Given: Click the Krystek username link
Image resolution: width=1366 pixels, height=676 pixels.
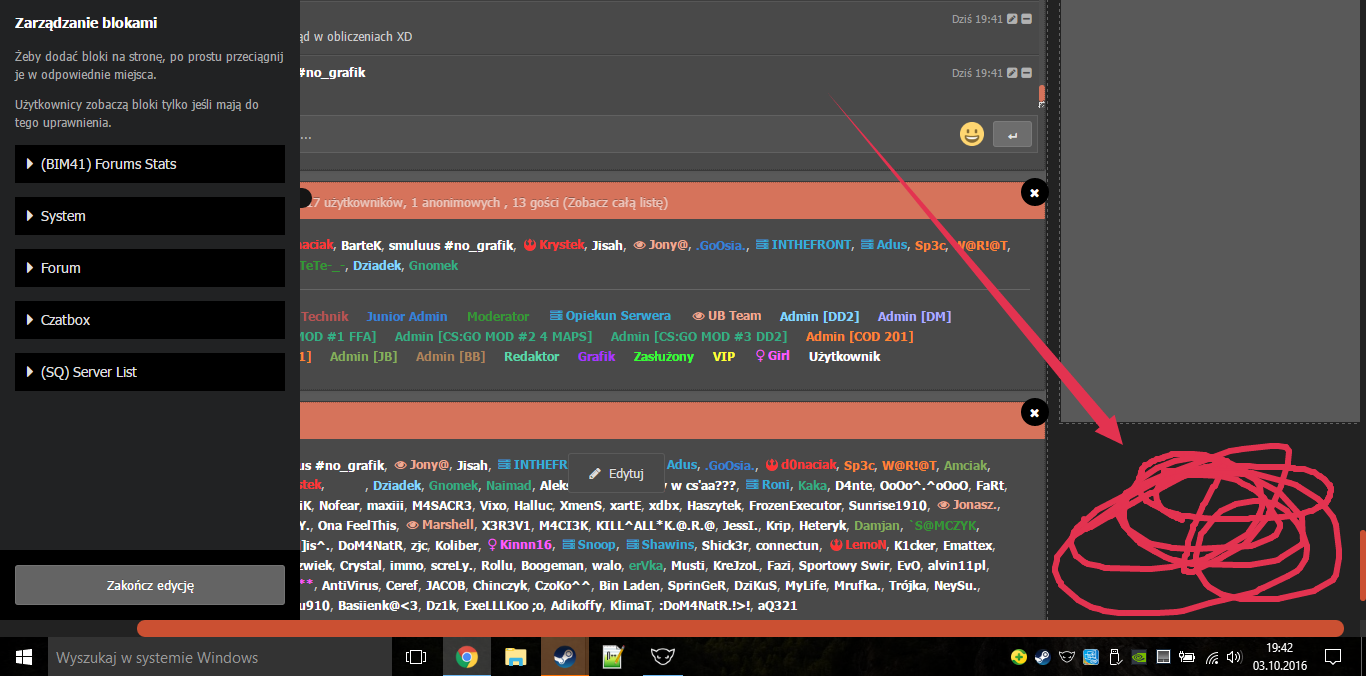Looking at the screenshot, I should click(561, 245).
